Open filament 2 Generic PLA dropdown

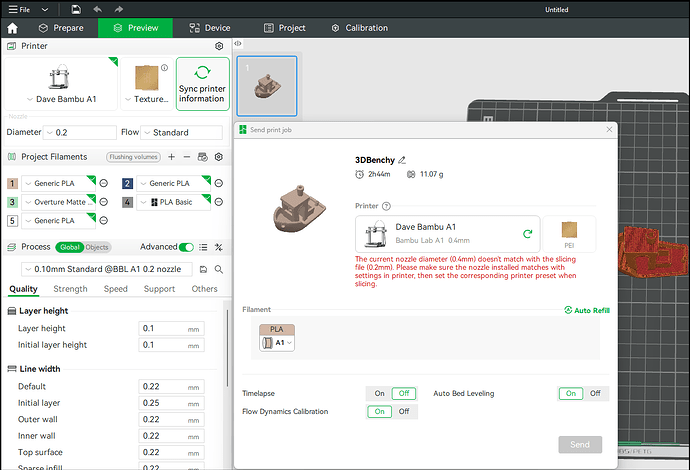coord(173,183)
